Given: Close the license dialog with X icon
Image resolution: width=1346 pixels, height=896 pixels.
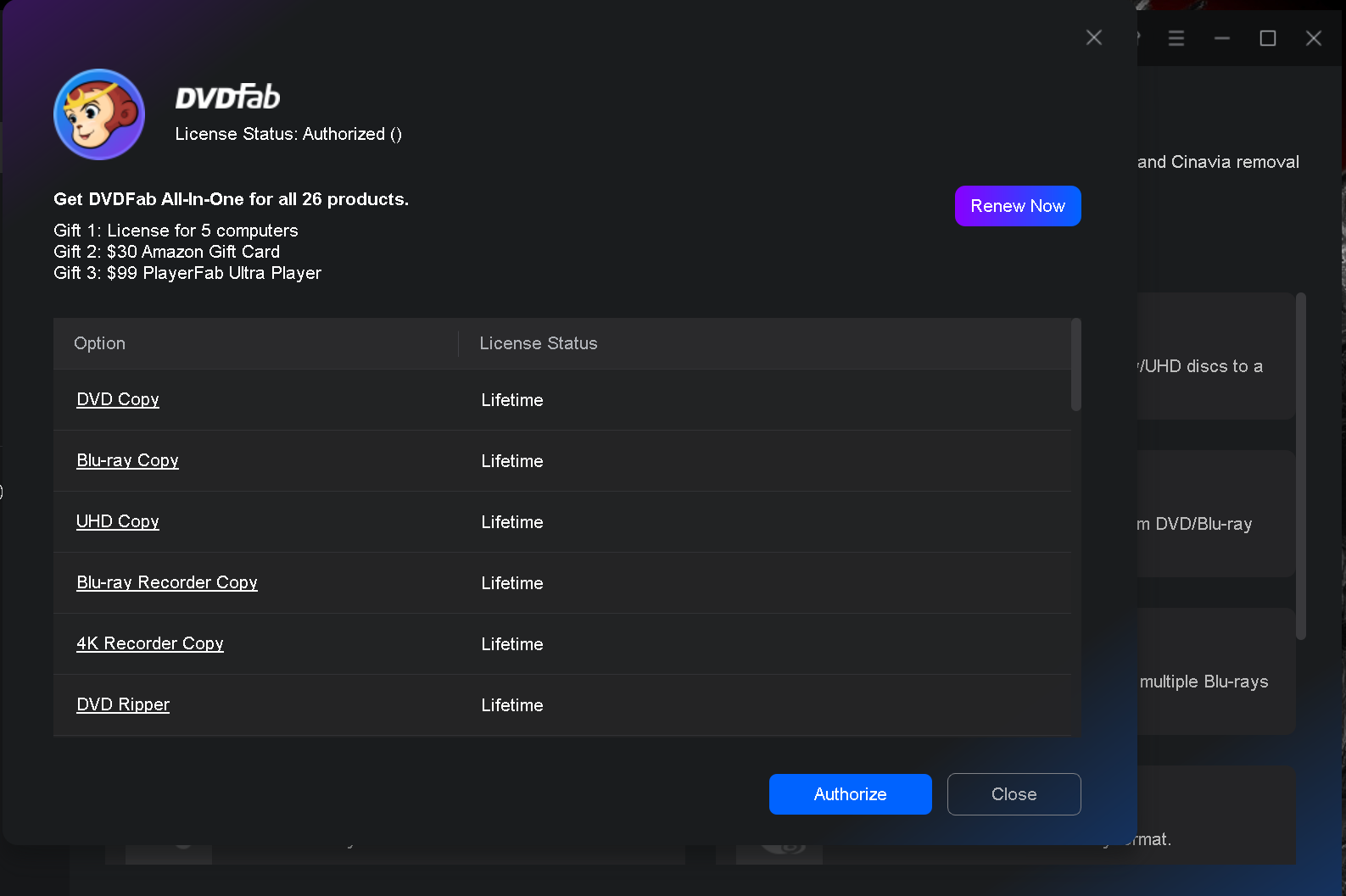Looking at the screenshot, I should 1094,37.
